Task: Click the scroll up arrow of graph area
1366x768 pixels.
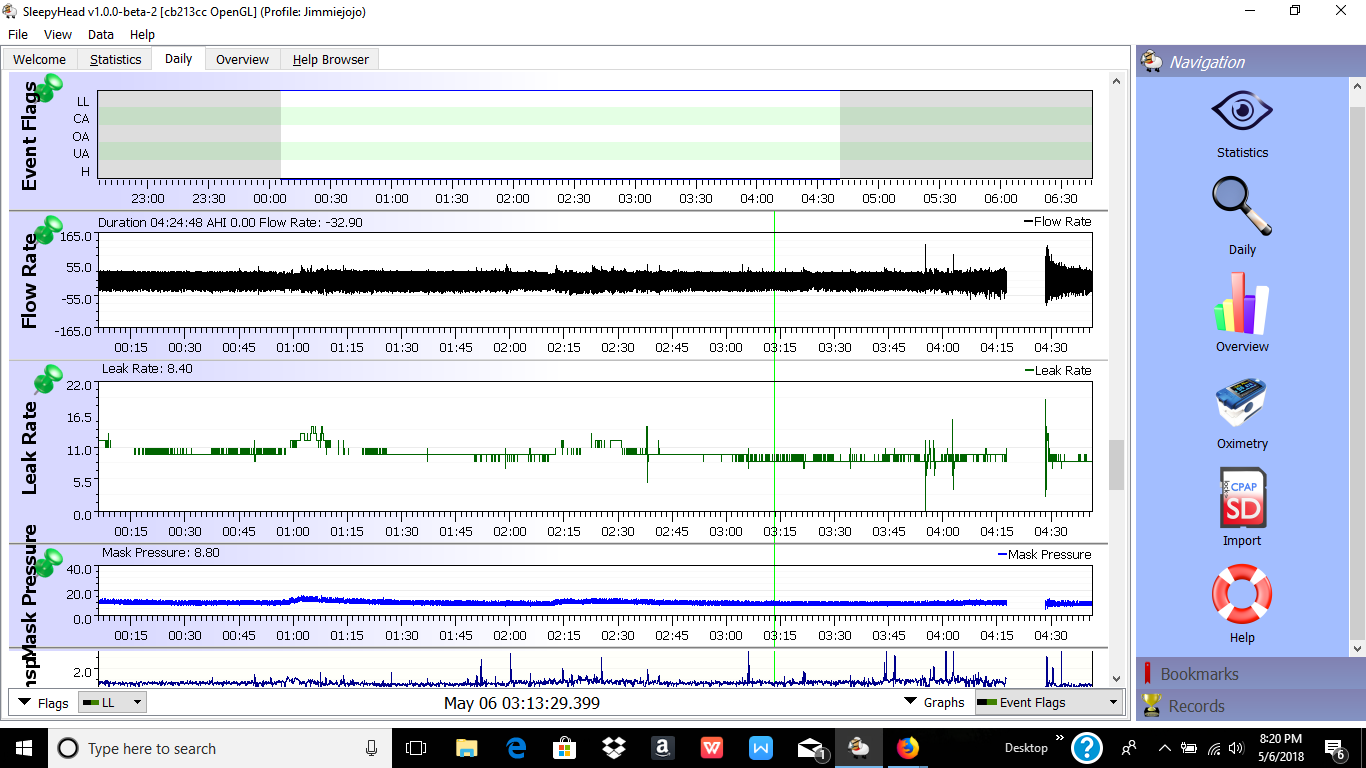Action: tap(1117, 80)
